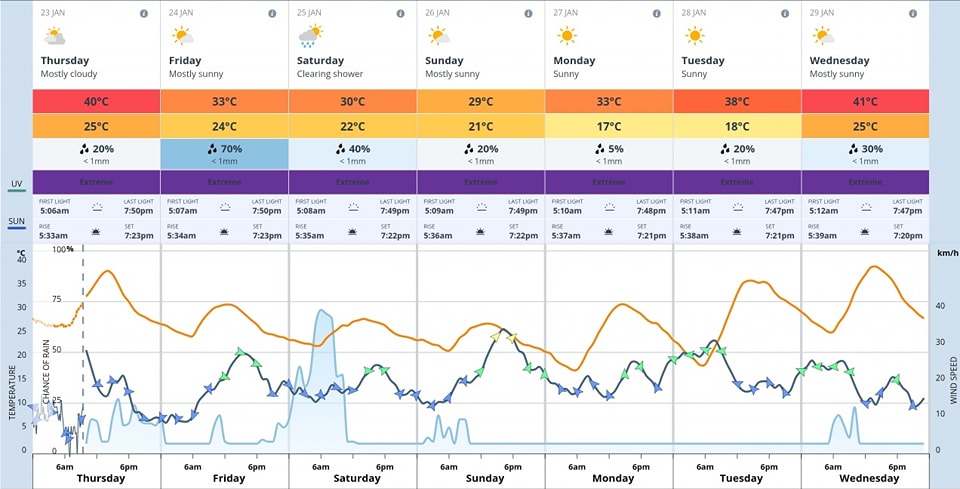Open the info icon for 24 Jan

pyautogui.click(x=272, y=13)
